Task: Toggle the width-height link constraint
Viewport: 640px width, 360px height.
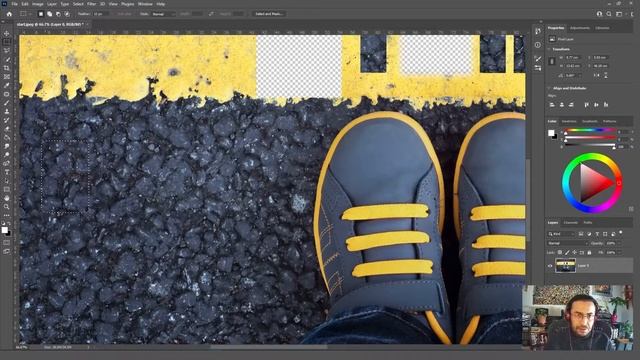Action: [552, 62]
